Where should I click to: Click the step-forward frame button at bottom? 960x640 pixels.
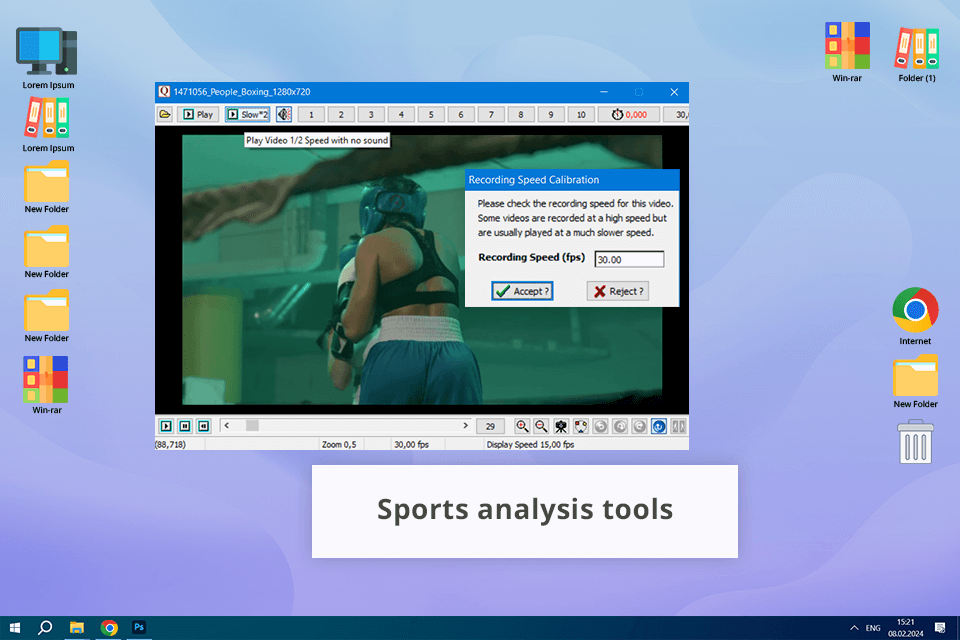tap(166, 426)
